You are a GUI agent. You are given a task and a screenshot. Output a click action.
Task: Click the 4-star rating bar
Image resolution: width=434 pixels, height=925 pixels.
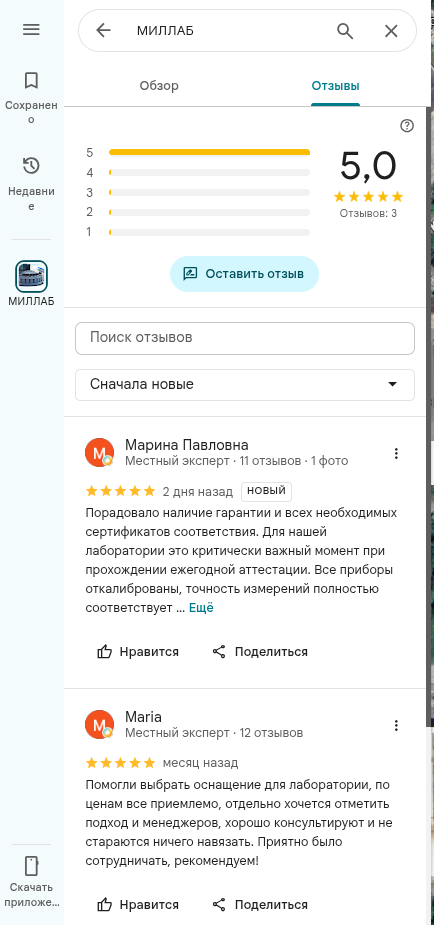tap(209, 172)
